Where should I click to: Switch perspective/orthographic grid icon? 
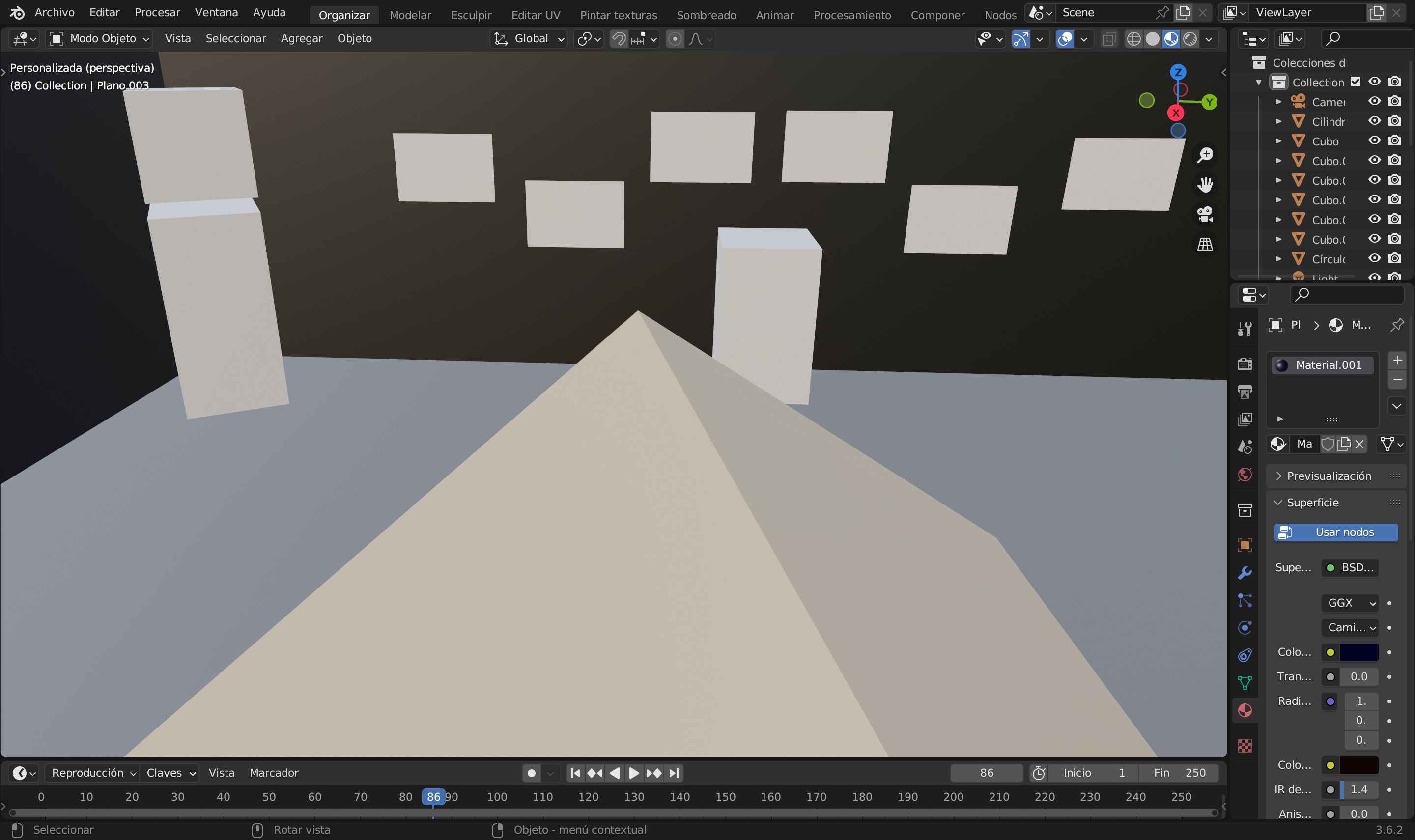[x=1205, y=244]
